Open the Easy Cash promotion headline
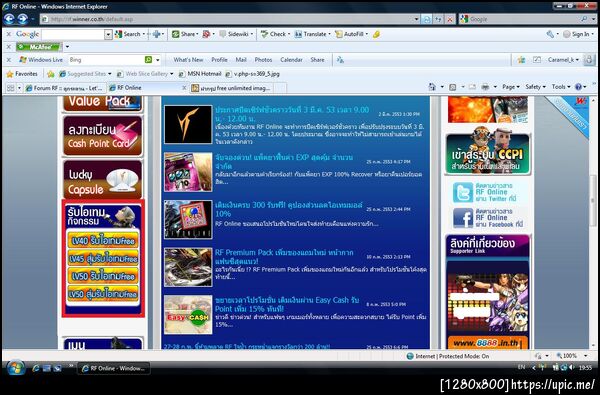The width and height of the screenshot is (600, 395). click(287, 304)
